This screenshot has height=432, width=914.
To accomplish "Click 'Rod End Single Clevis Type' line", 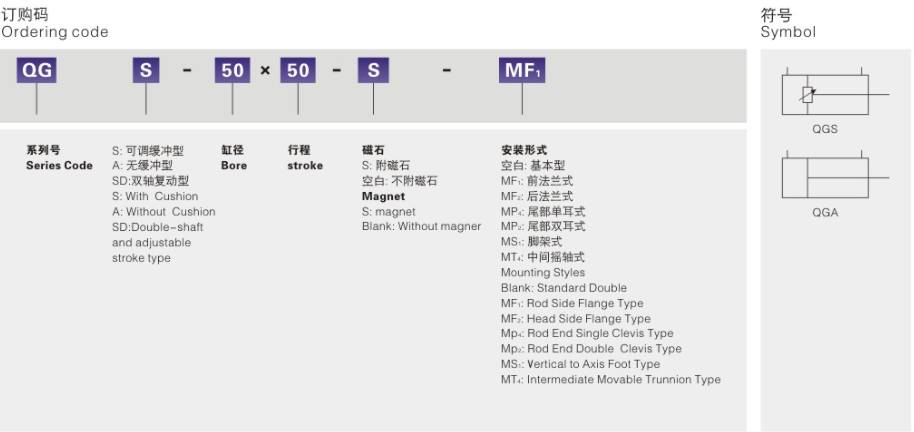I will click(x=587, y=333).
